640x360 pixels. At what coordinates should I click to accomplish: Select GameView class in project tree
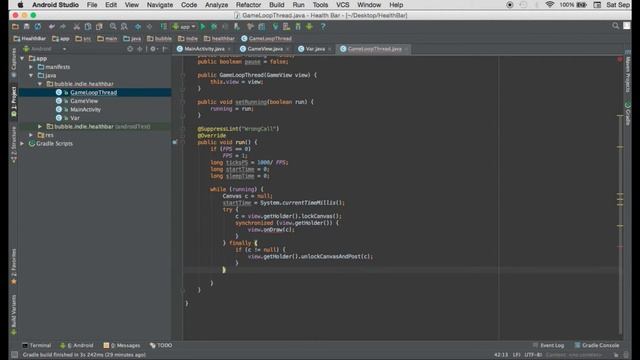[x=84, y=101]
